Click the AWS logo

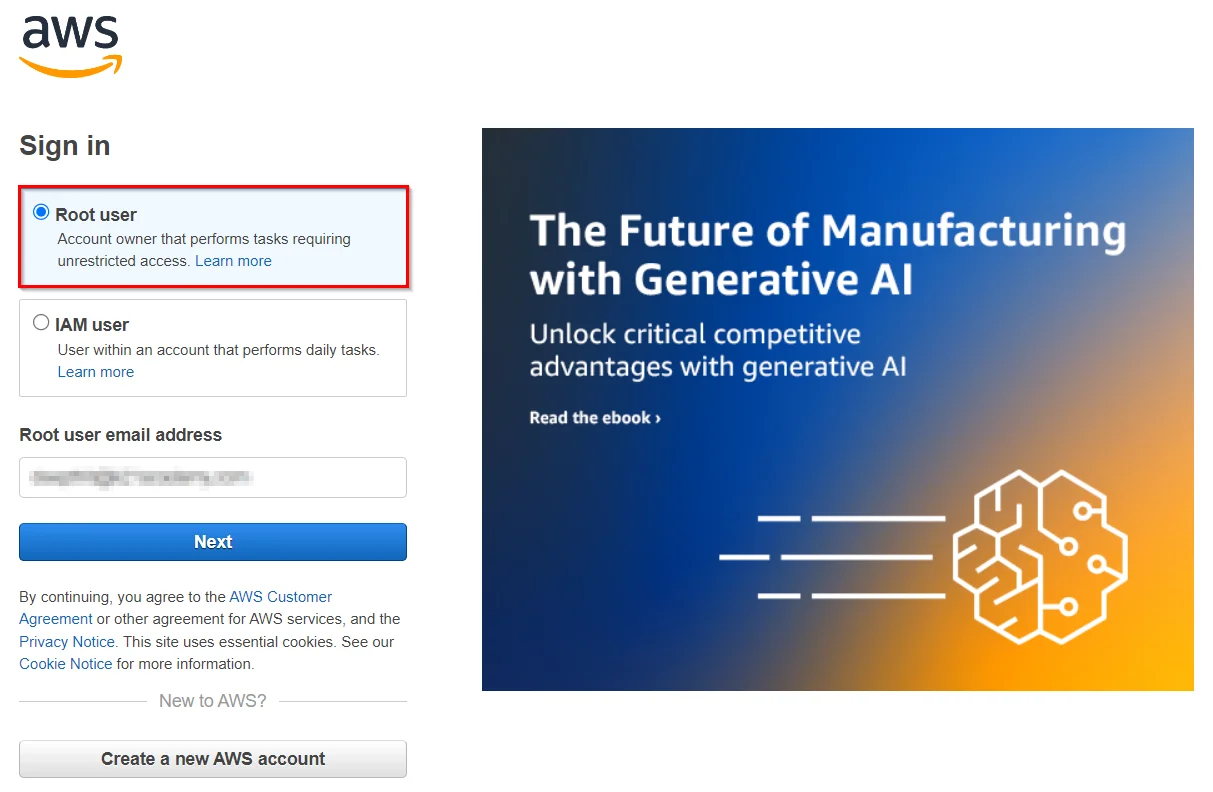[70, 45]
